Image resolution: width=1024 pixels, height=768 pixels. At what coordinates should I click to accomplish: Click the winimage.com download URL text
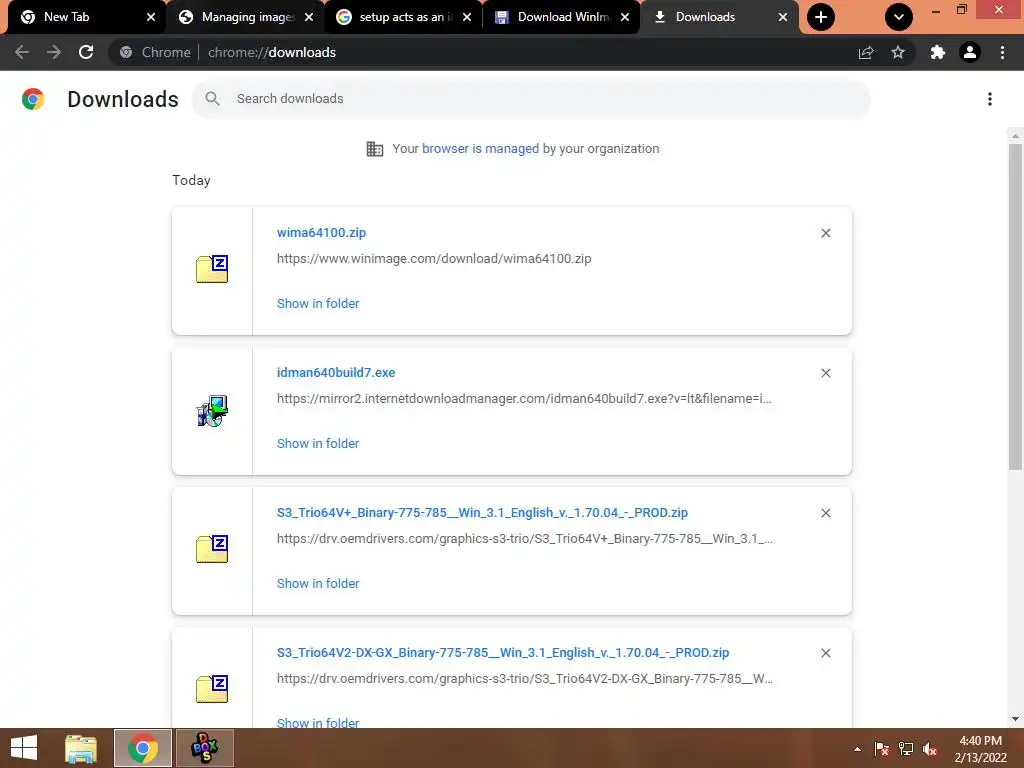[x=434, y=259]
